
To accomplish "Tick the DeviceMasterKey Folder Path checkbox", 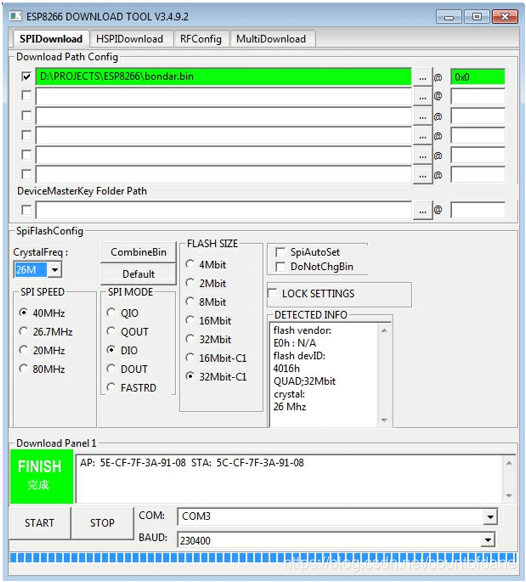I will tap(26, 210).
